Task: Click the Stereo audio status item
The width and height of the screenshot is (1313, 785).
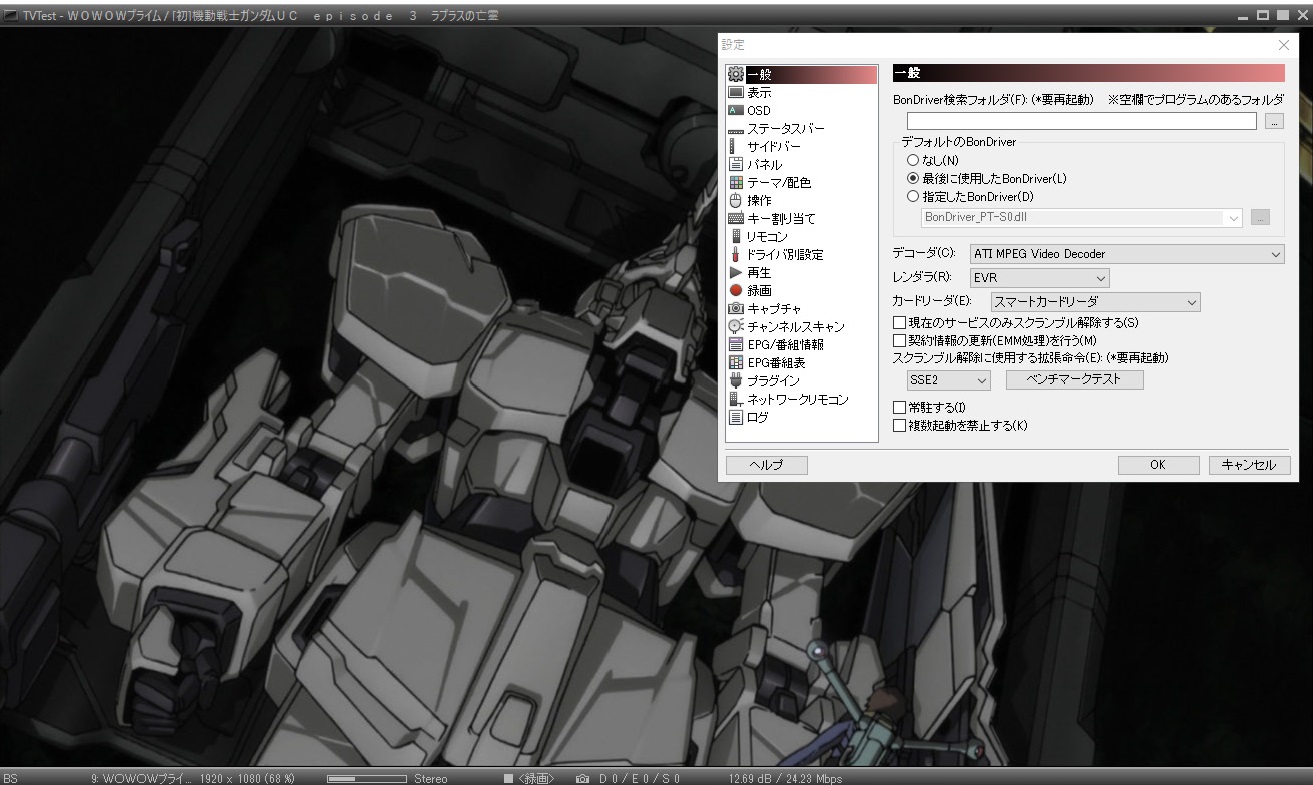Action: coord(431,778)
